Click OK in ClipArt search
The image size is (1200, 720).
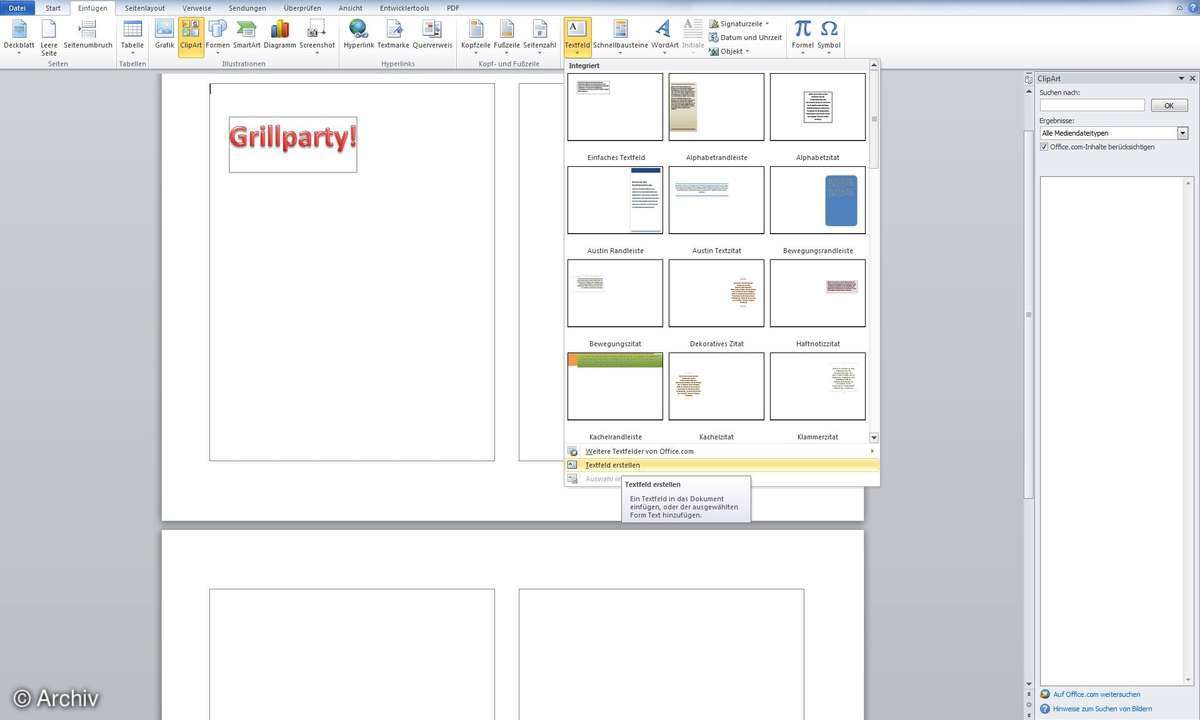[1169, 105]
